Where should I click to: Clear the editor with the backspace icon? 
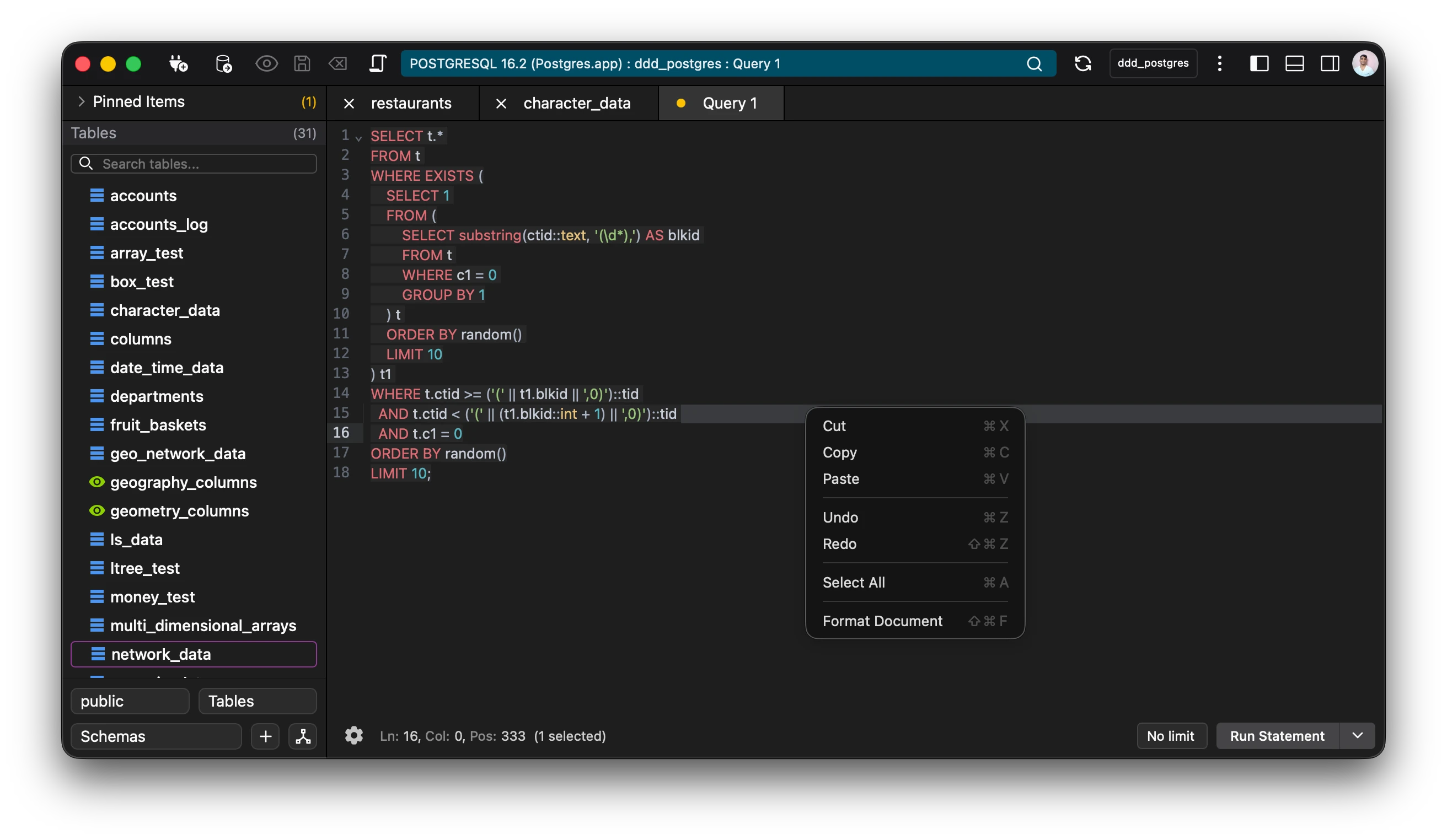338,63
